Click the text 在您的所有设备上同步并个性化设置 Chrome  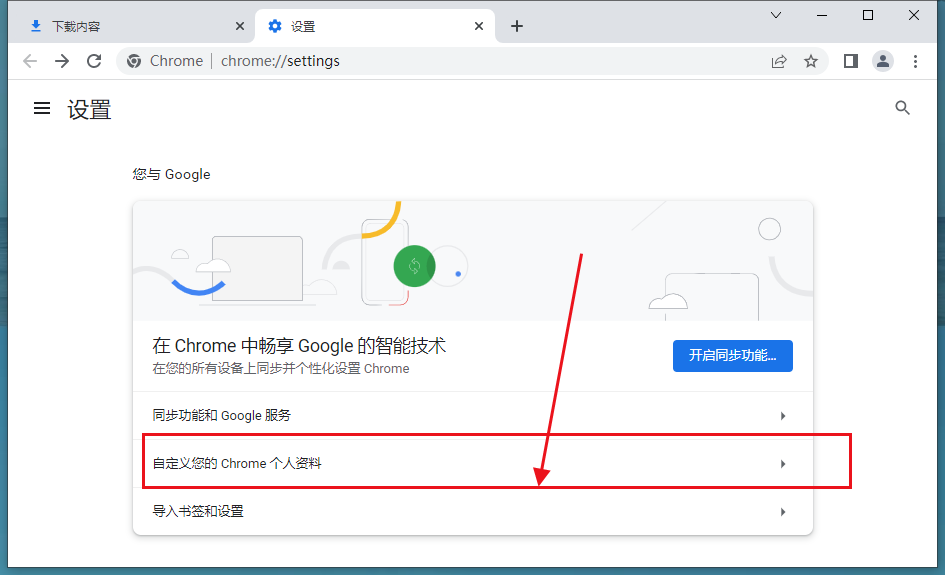coord(281,368)
